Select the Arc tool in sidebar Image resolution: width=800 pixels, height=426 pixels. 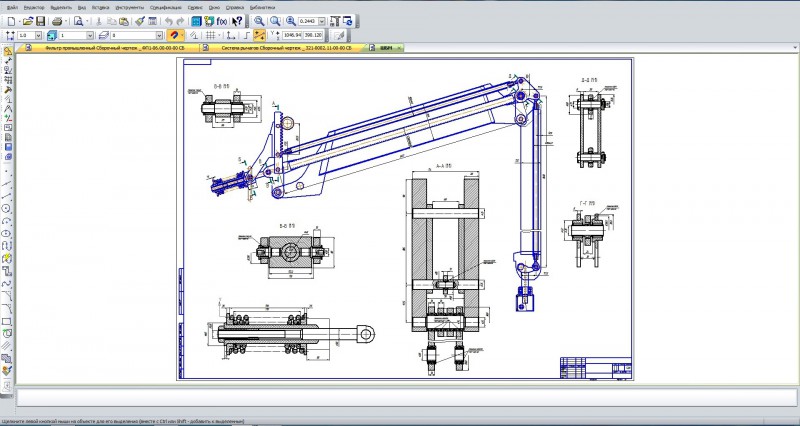tap(7, 221)
